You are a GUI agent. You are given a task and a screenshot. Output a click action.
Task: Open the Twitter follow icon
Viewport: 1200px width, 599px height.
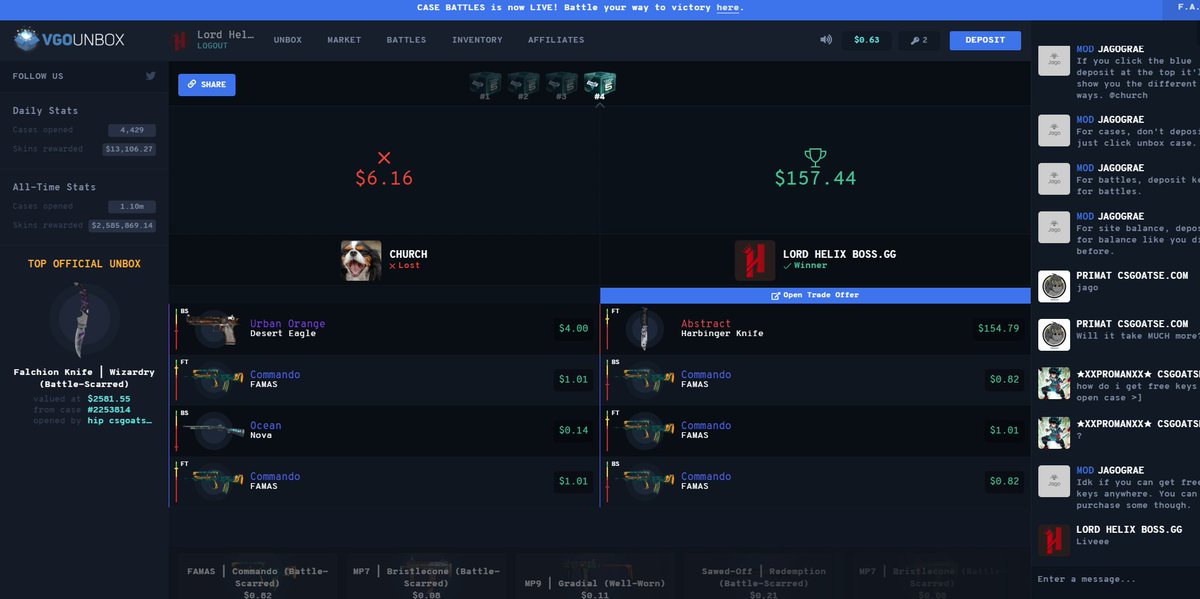click(150, 76)
